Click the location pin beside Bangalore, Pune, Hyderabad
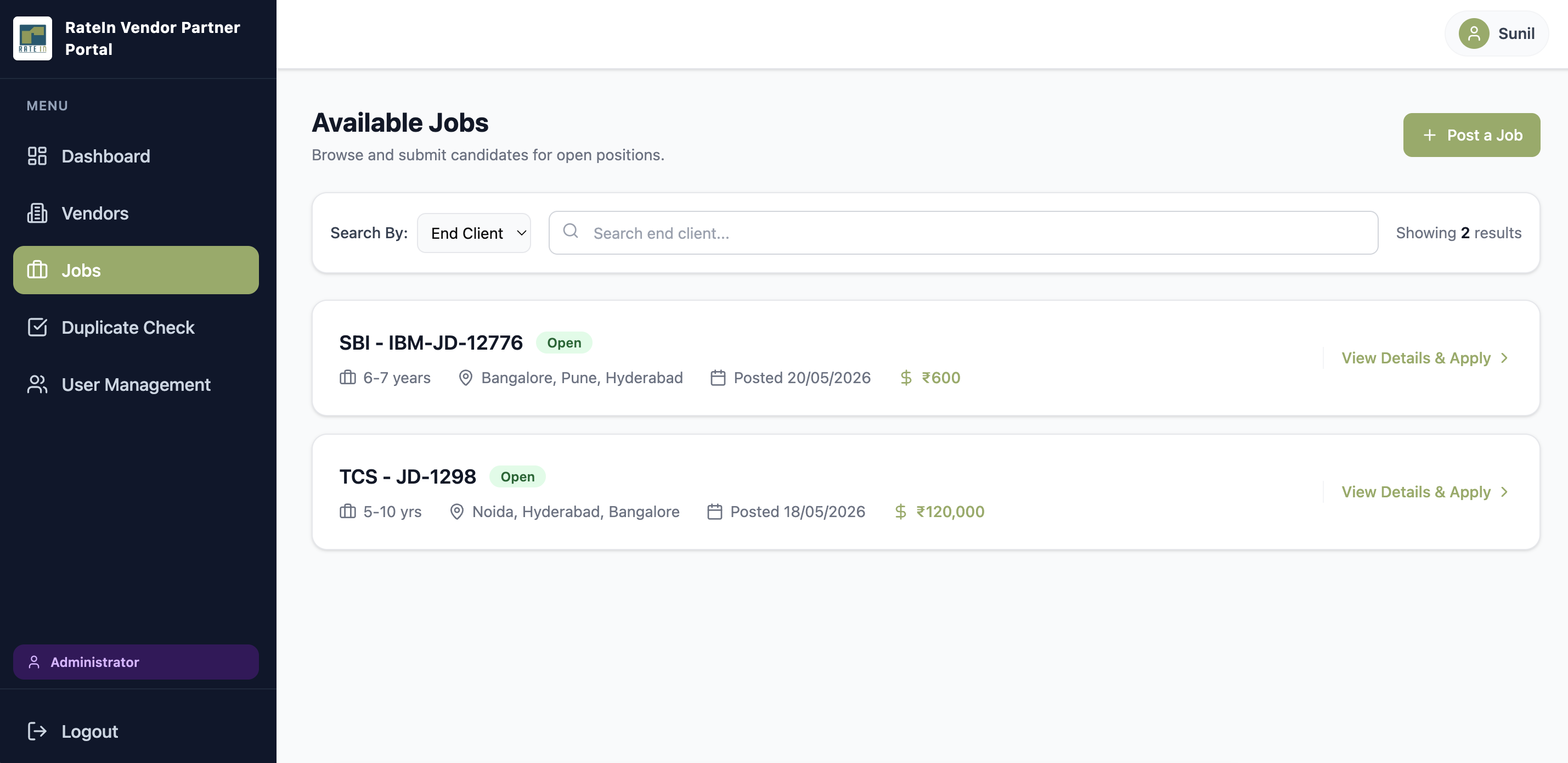 click(x=466, y=378)
